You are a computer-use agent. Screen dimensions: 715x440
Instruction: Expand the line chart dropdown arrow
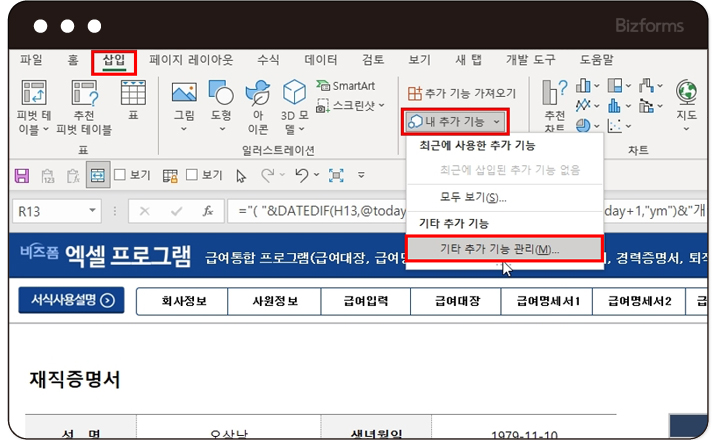(596, 106)
